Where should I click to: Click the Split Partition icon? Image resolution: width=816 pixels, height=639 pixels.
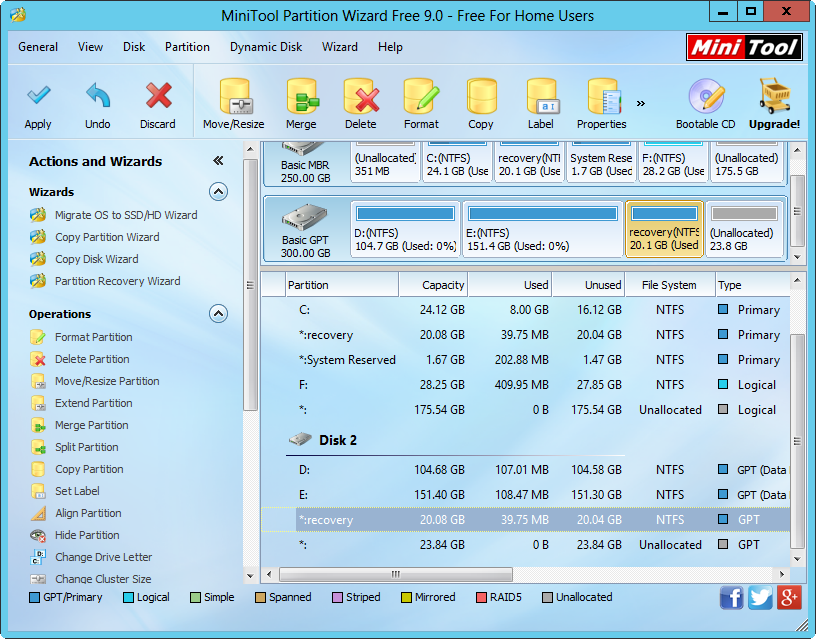coord(38,447)
